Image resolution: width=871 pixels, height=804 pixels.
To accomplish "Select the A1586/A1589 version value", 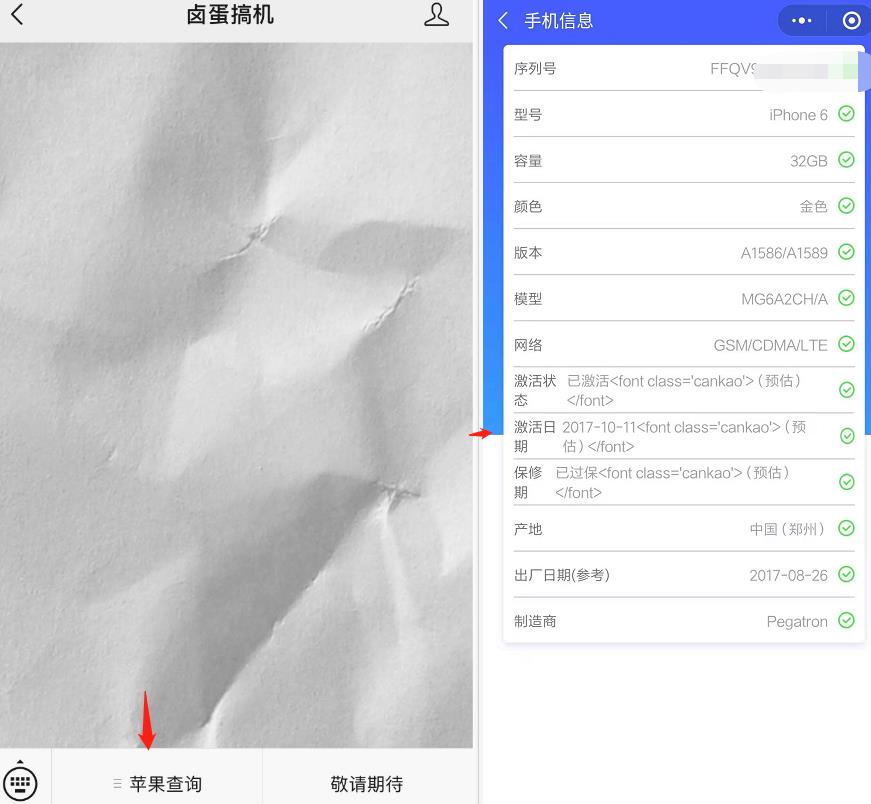I will [x=784, y=253].
